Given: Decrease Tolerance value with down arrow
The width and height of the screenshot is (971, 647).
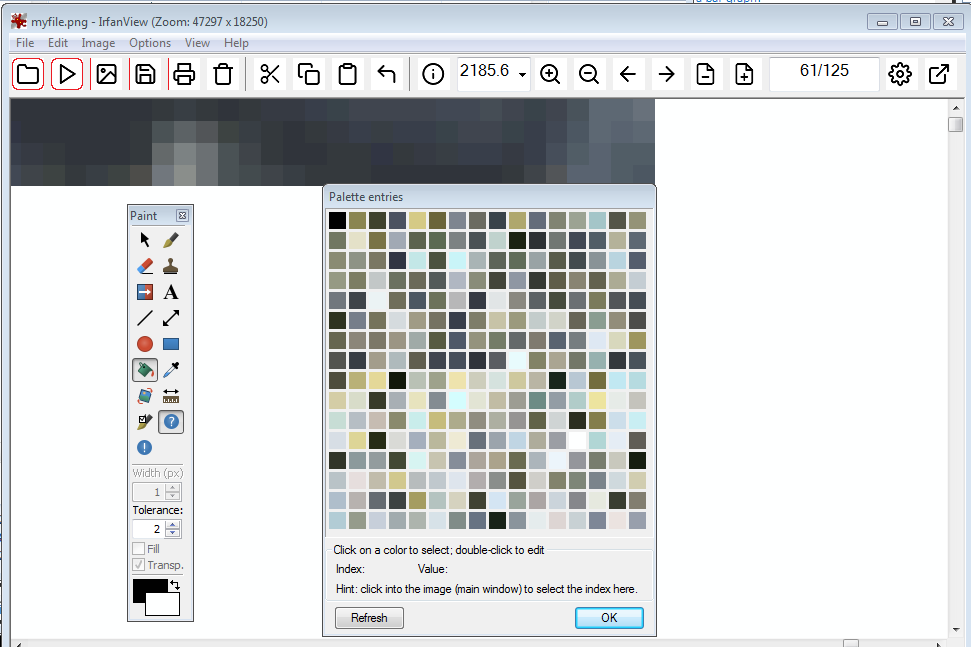Looking at the screenshot, I should [173, 533].
